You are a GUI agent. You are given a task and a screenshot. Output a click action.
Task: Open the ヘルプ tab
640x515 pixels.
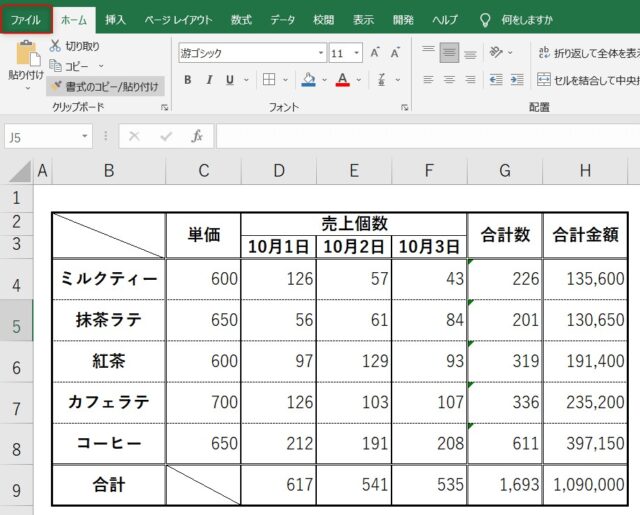pos(445,20)
